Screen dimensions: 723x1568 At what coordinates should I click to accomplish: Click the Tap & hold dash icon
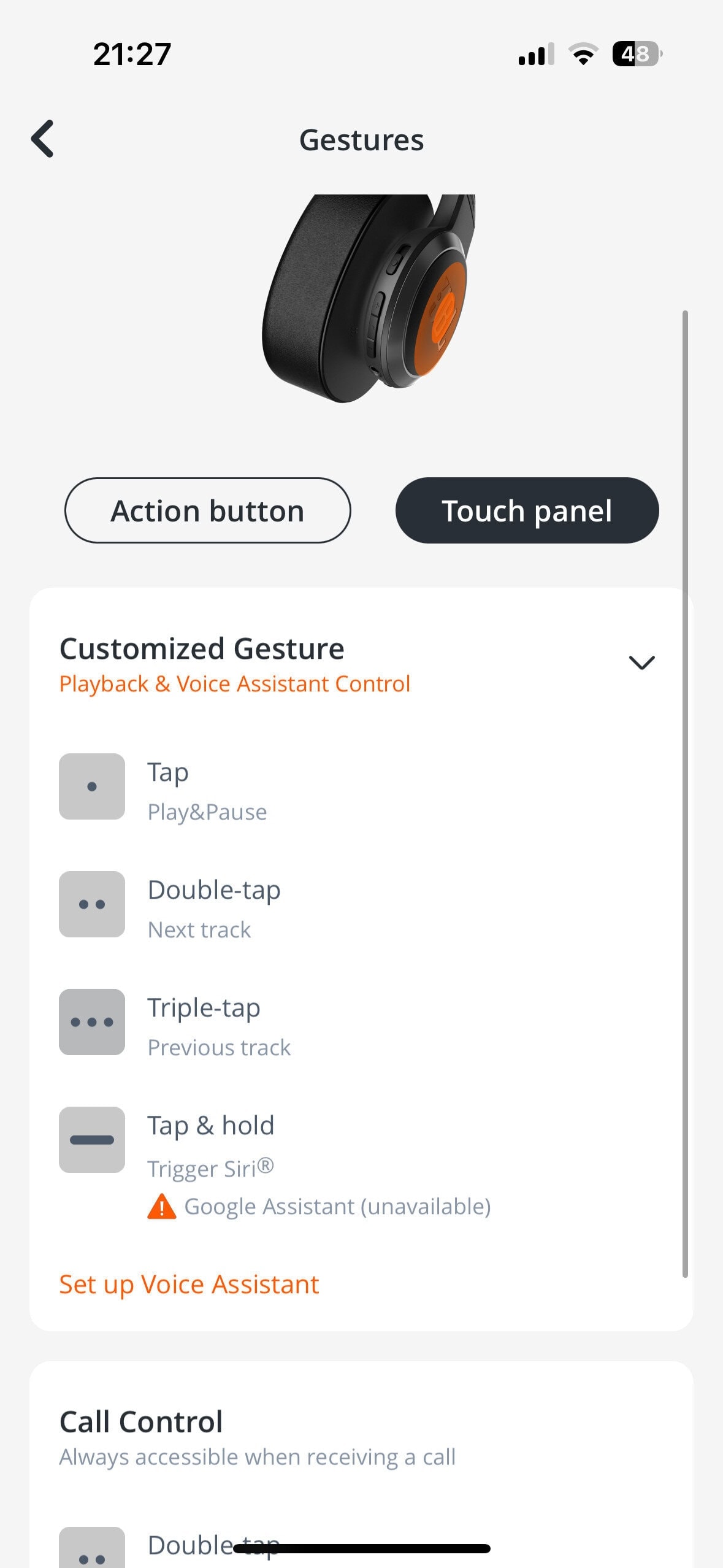pyautogui.click(x=92, y=1140)
